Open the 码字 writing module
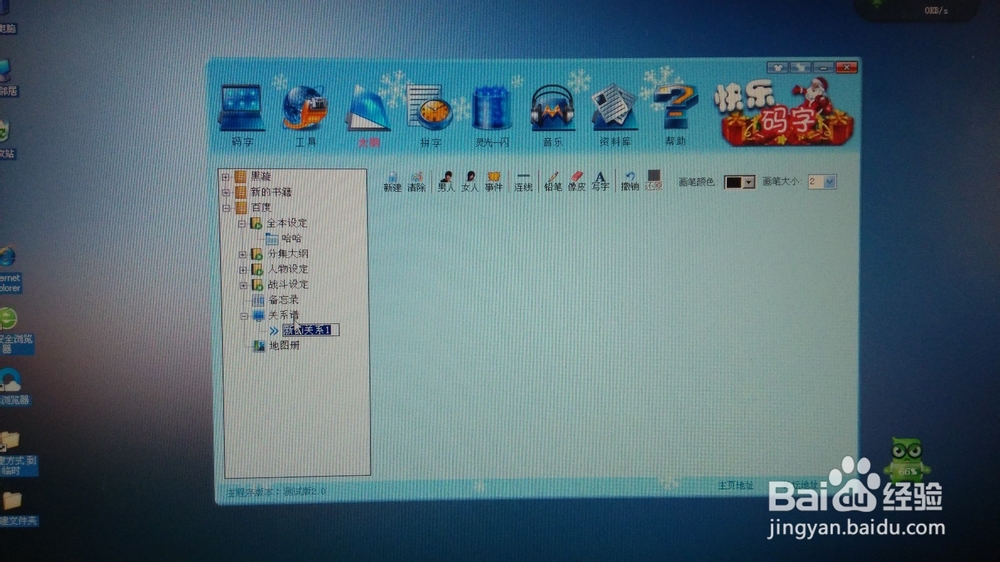Viewport: 1000px width, 562px height. pyautogui.click(x=242, y=115)
